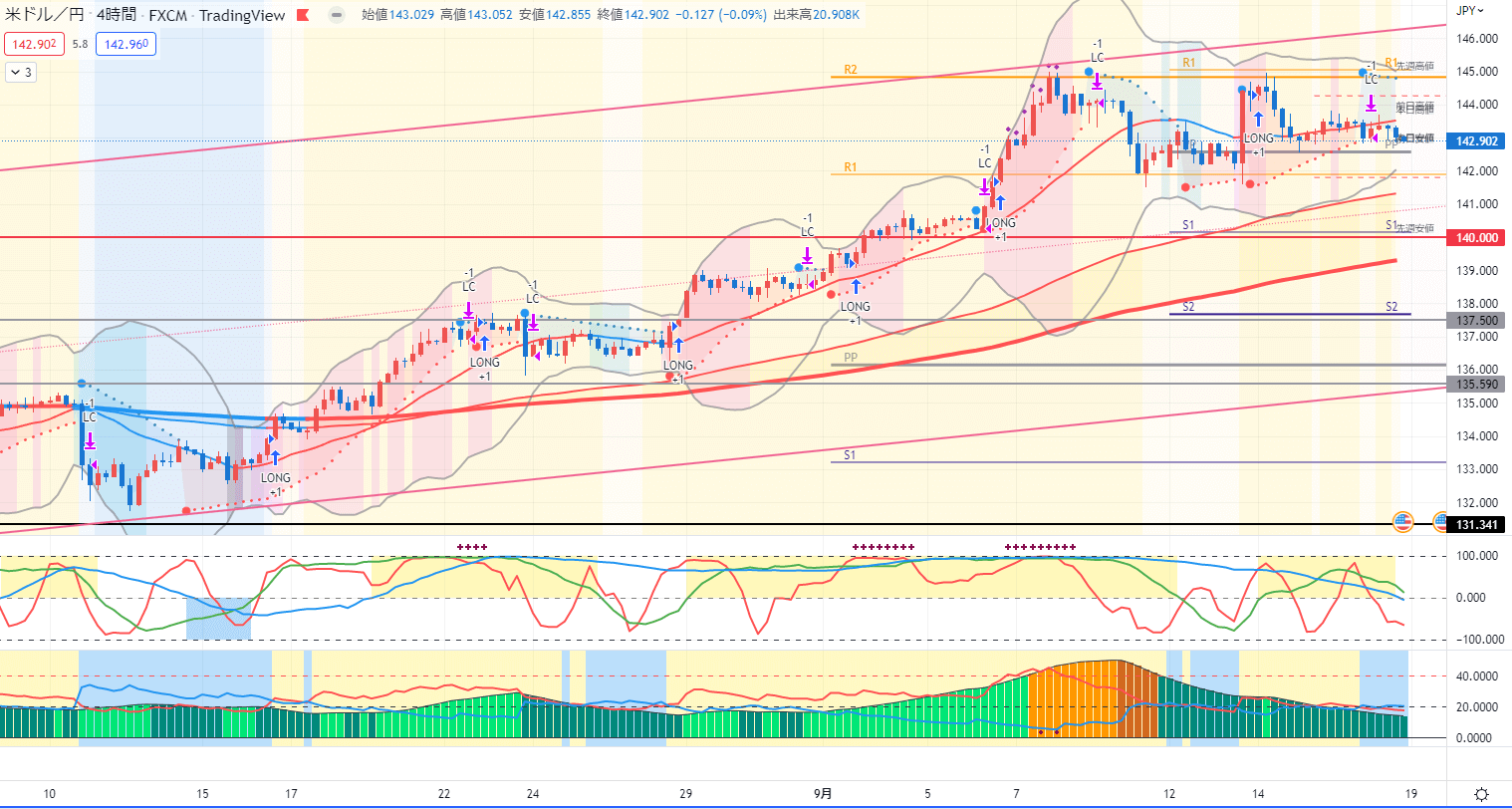Click the 17 date label on time axis
Image resolution: width=1512 pixels, height=809 pixels.
coord(291,794)
